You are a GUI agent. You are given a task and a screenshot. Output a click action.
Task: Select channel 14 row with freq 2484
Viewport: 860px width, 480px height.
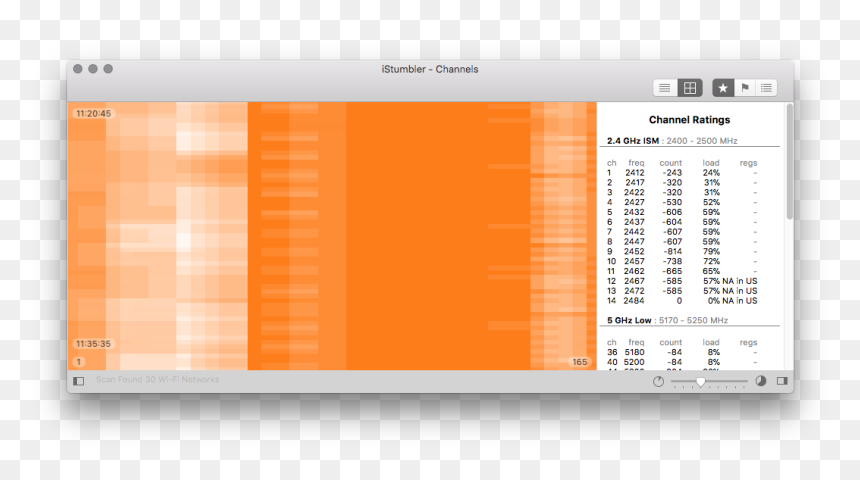tap(682, 301)
